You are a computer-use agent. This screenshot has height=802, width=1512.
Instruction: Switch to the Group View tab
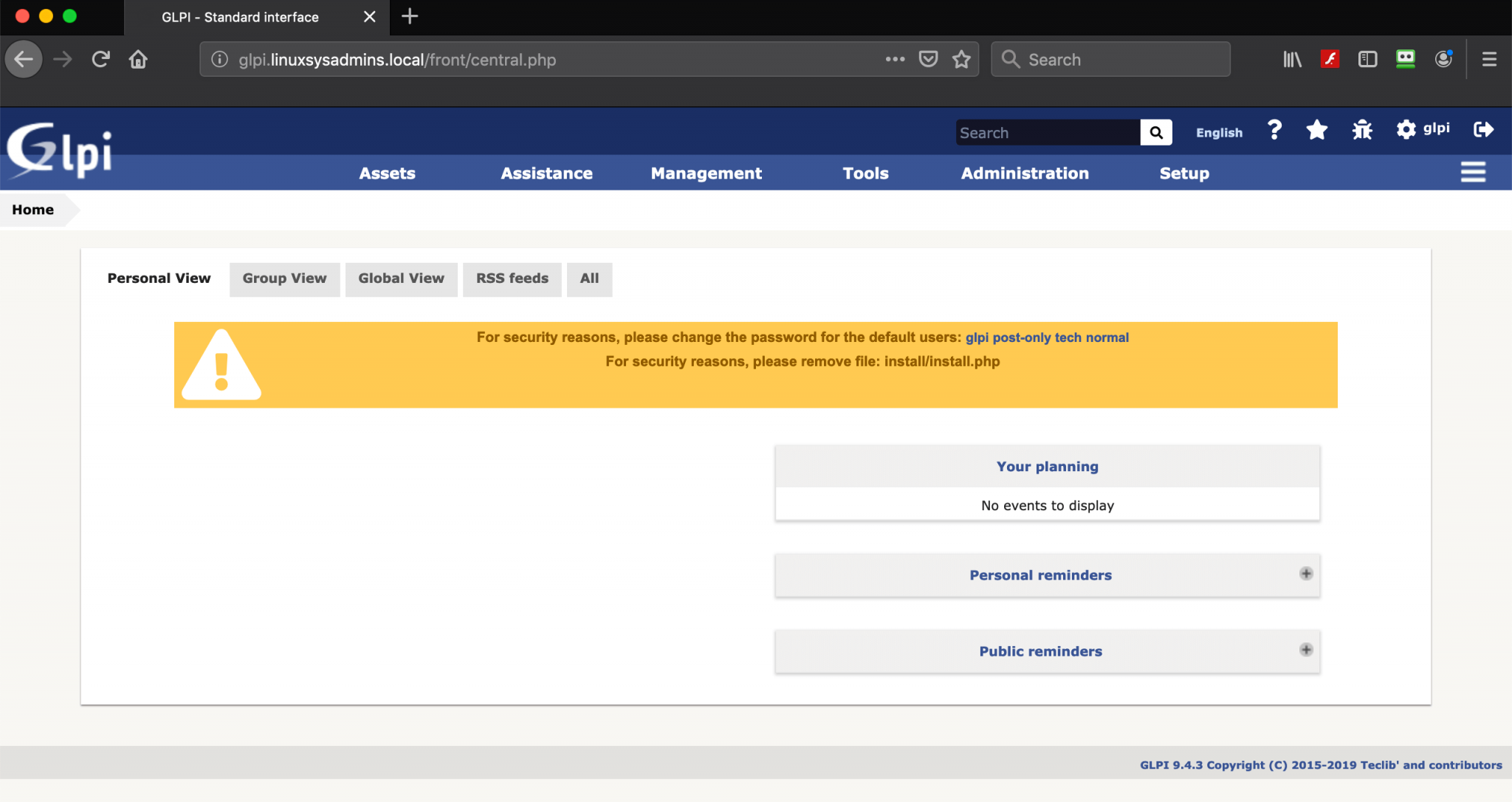(x=284, y=279)
